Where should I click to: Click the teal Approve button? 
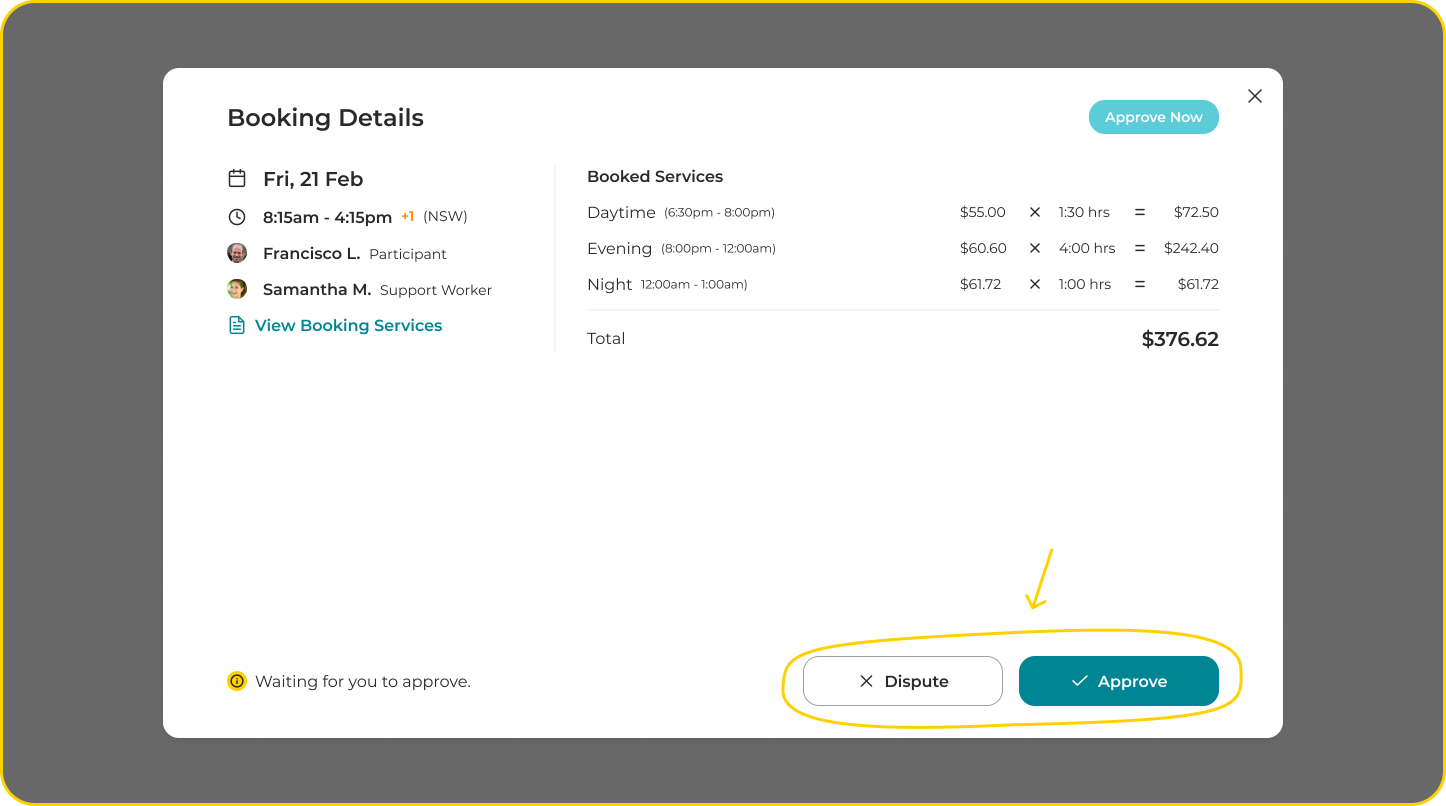coord(1118,681)
